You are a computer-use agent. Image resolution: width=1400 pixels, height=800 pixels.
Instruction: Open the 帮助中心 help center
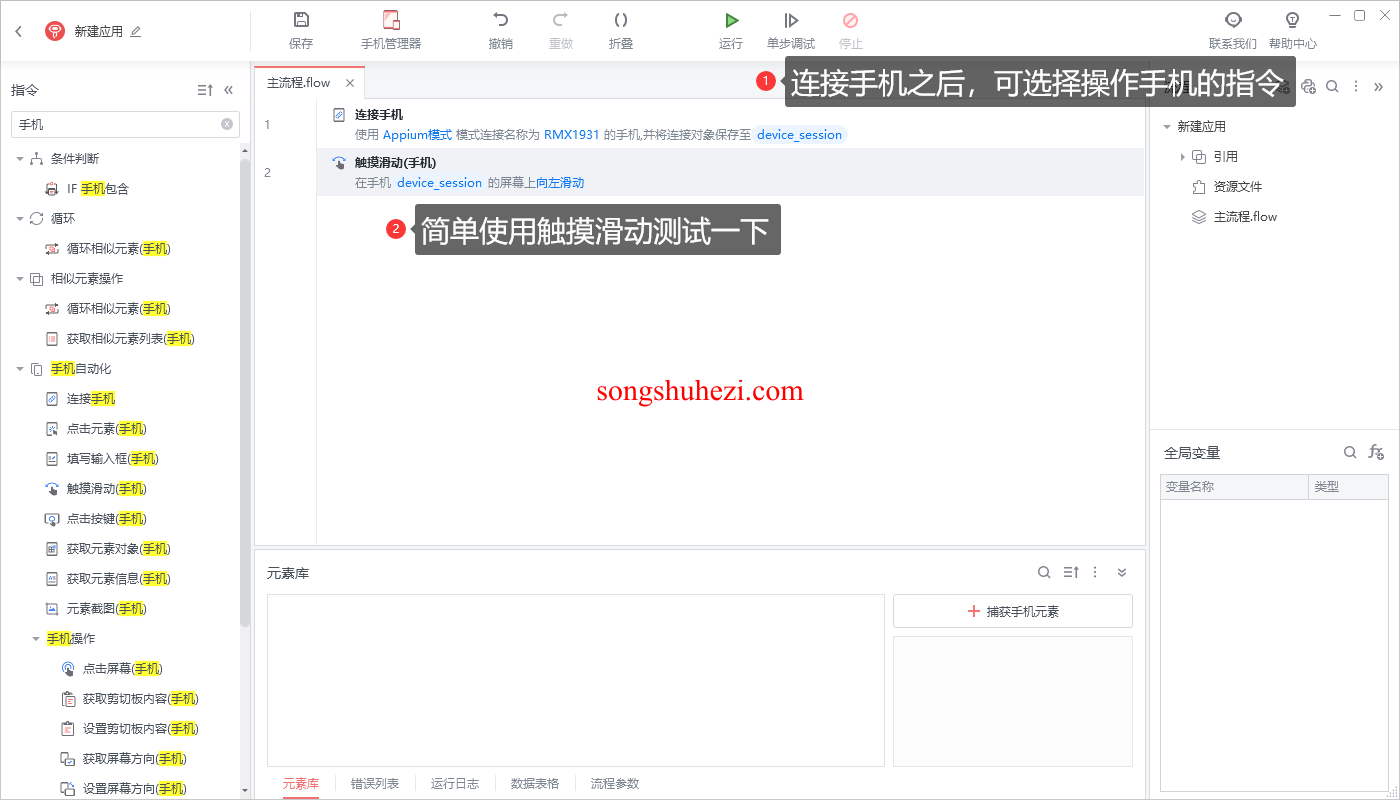pos(1293,31)
